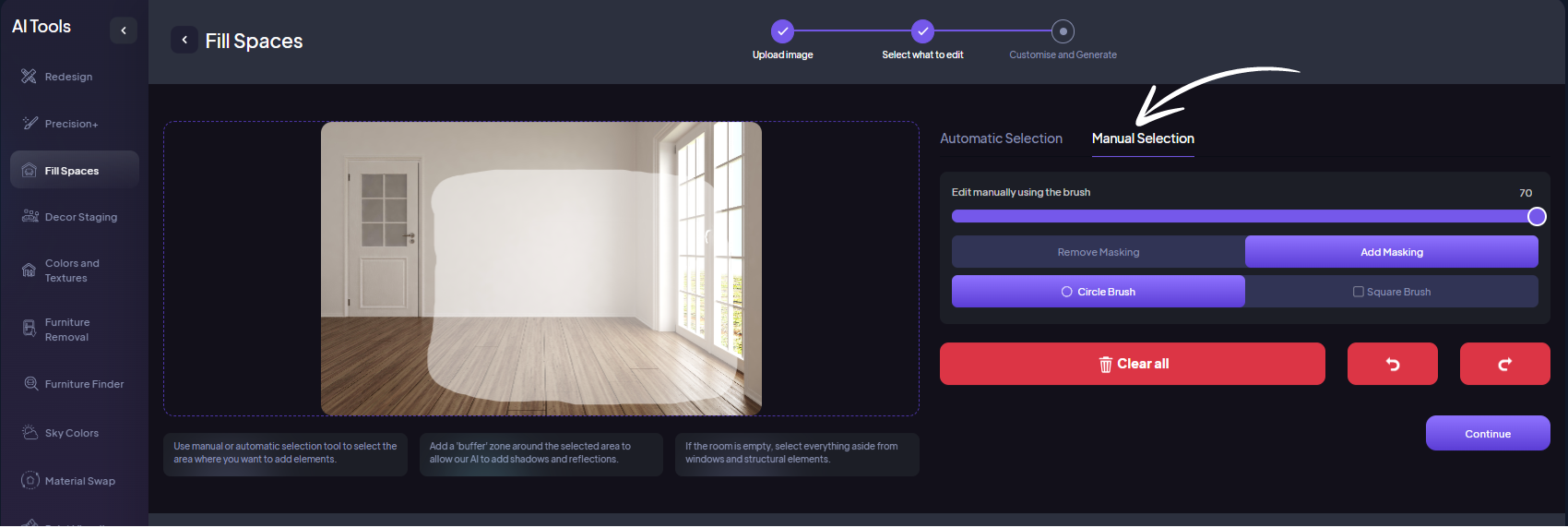Click Clear all to reset masking
The height and width of the screenshot is (528, 1568).
(1132, 365)
